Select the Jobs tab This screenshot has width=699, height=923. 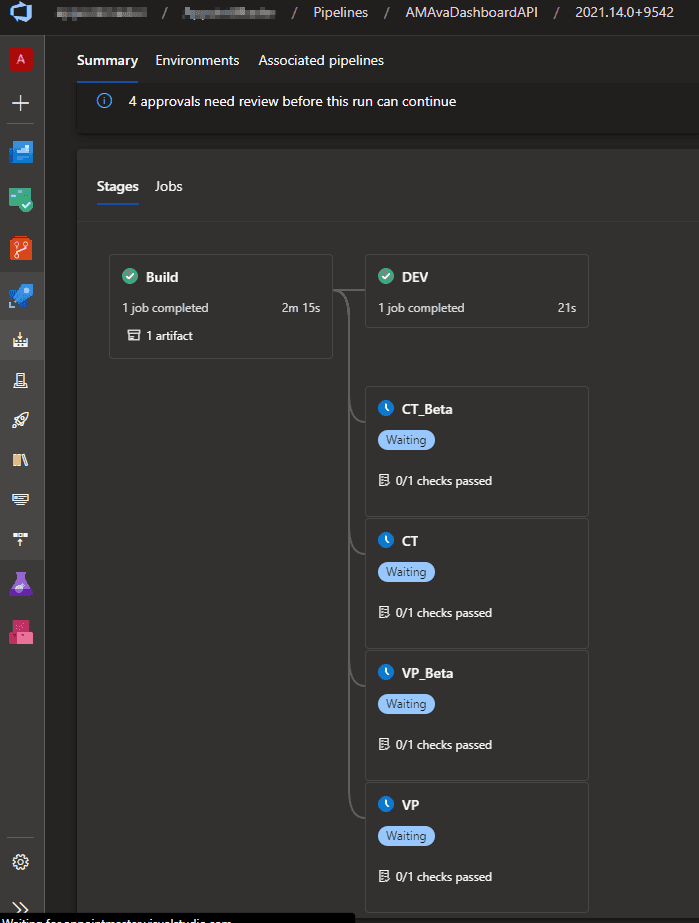(169, 186)
